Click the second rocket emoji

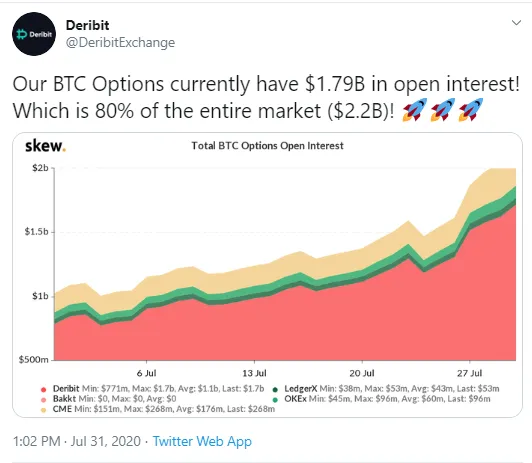[x=442, y=110]
